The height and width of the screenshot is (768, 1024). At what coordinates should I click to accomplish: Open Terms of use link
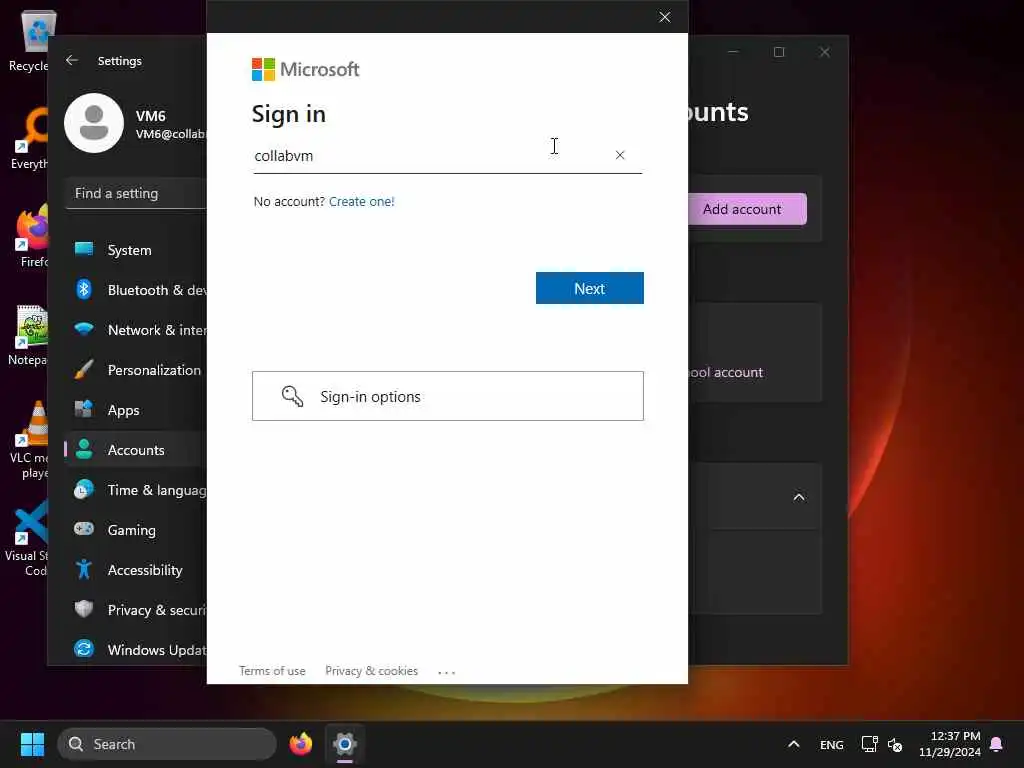point(272,671)
